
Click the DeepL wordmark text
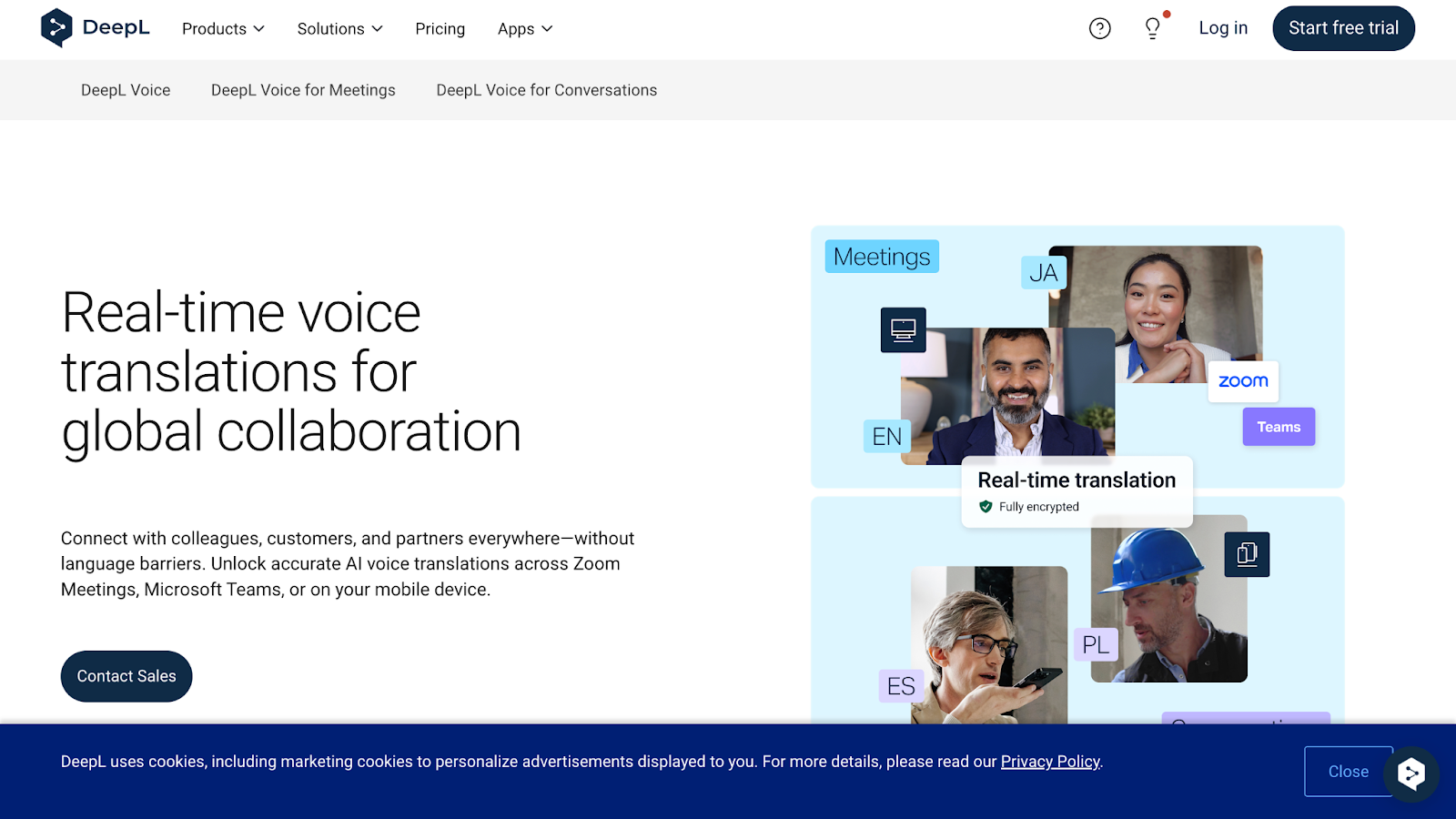[116, 27]
